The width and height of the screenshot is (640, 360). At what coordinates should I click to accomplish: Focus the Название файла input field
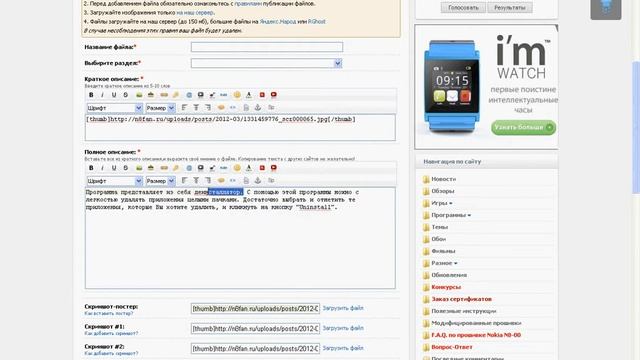267,47
